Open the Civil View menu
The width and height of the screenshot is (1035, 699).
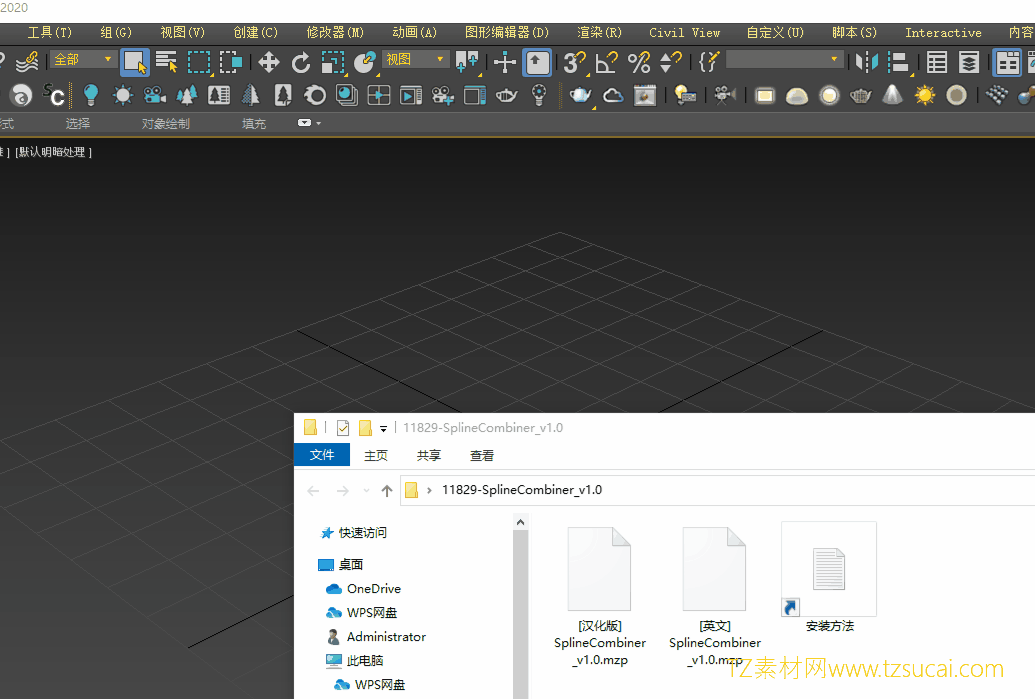point(684,32)
